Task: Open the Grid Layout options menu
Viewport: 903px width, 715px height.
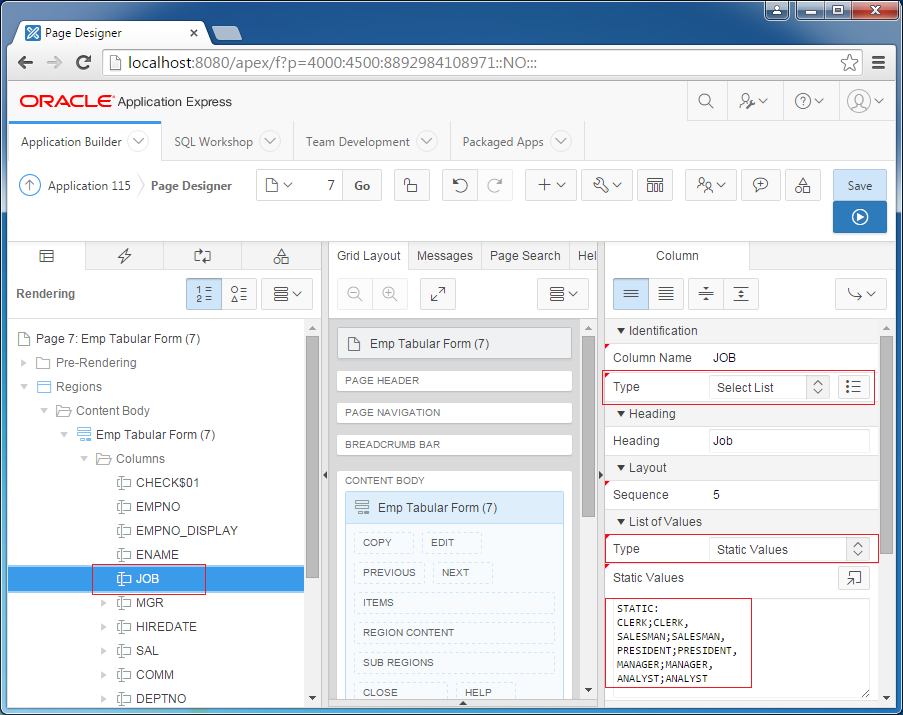Action: click(x=563, y=294)
